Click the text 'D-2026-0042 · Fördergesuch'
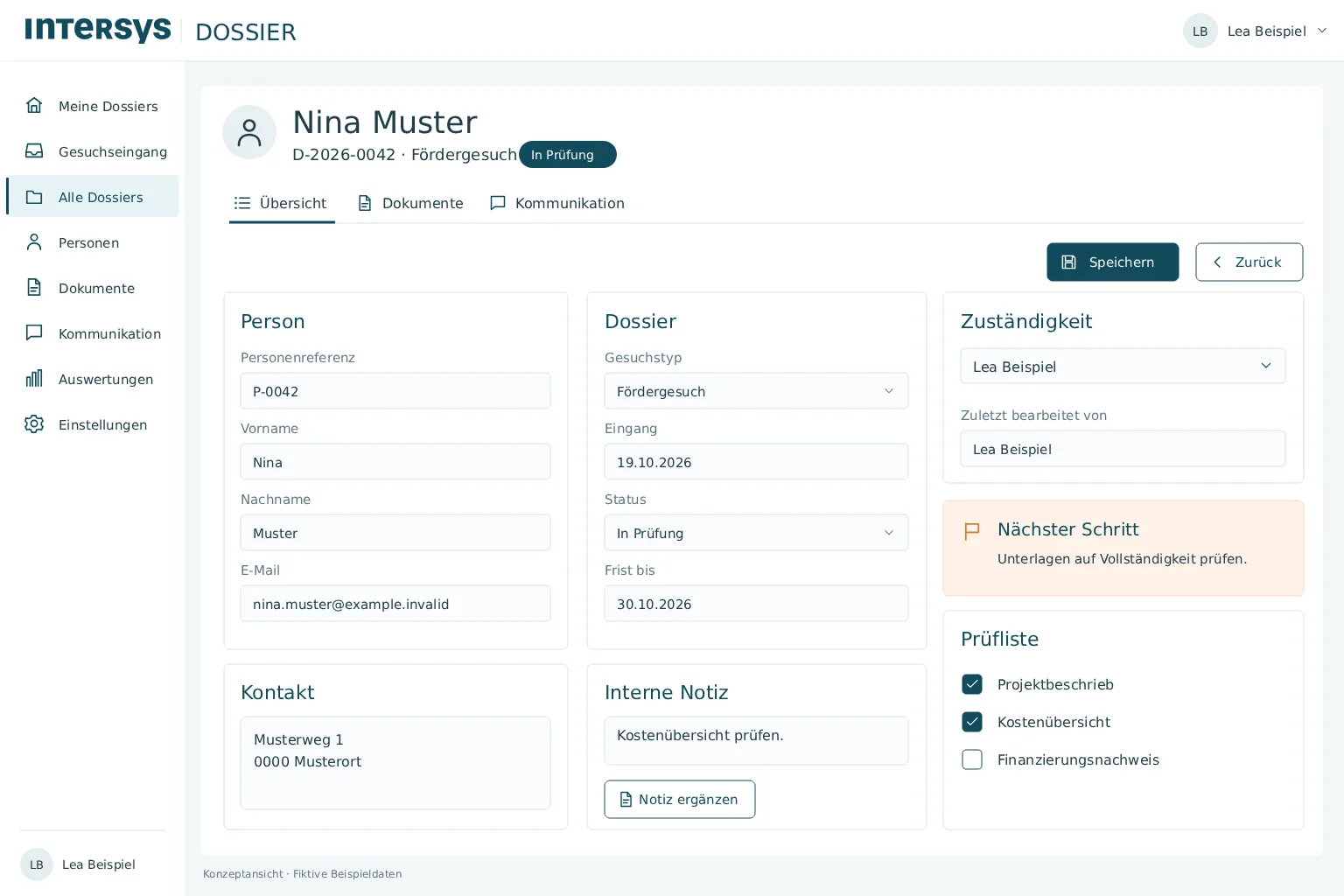Screen dimensions: 1344x896 coord(404,155)
